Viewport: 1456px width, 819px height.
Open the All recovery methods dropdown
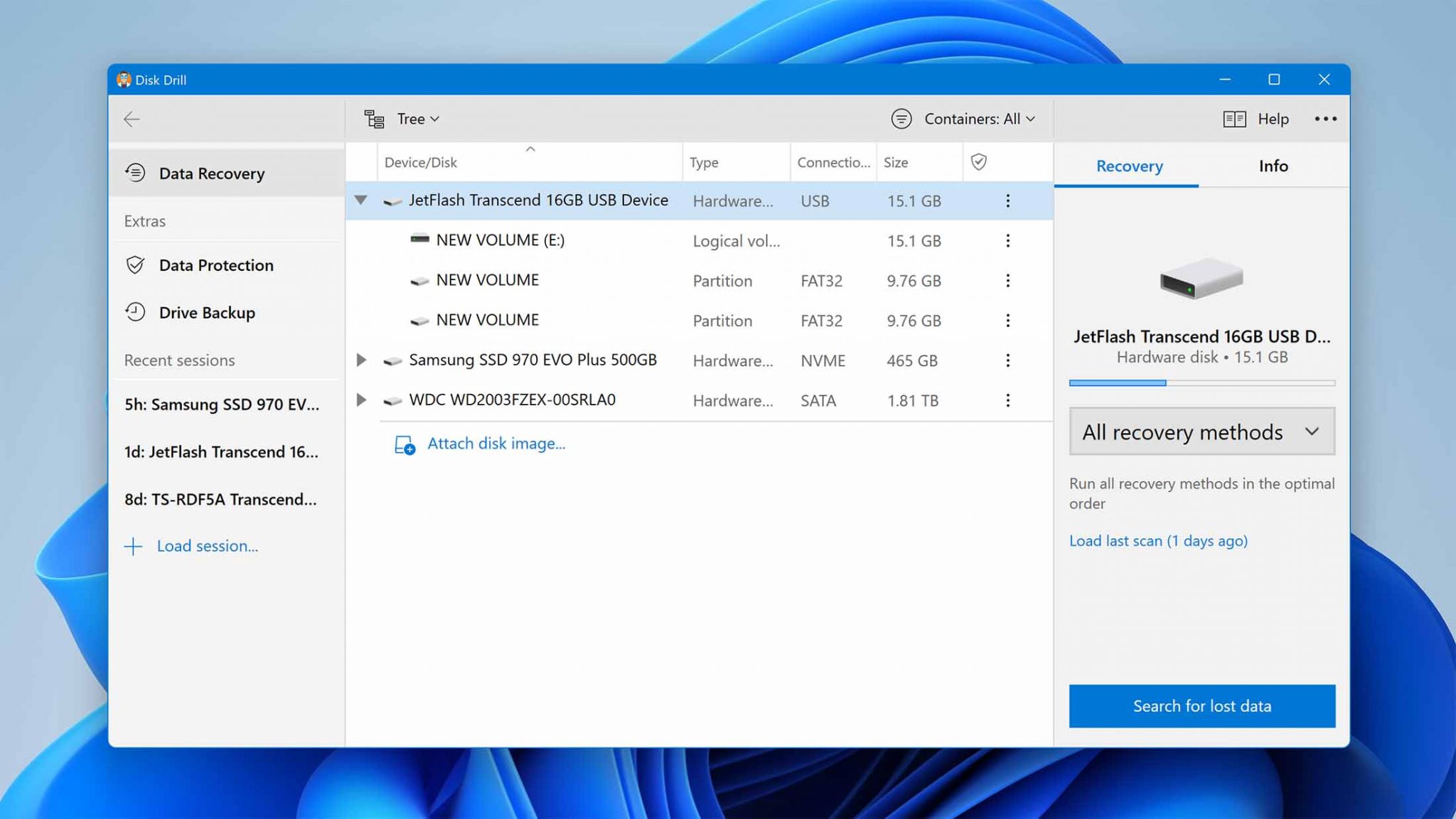[1202, 432]
